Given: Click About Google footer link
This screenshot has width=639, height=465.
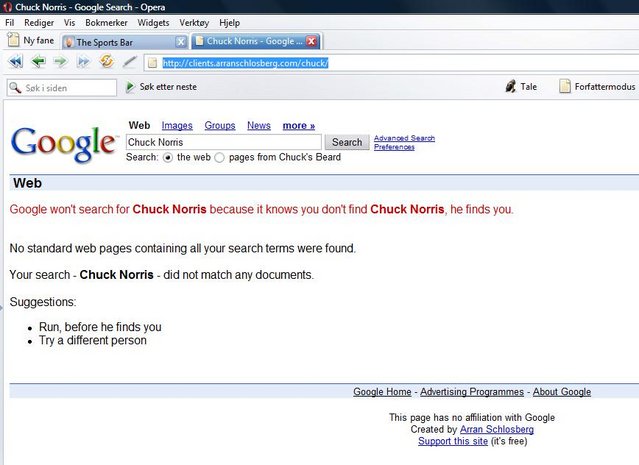Looking at the screenshot, I should coord(562,392).
